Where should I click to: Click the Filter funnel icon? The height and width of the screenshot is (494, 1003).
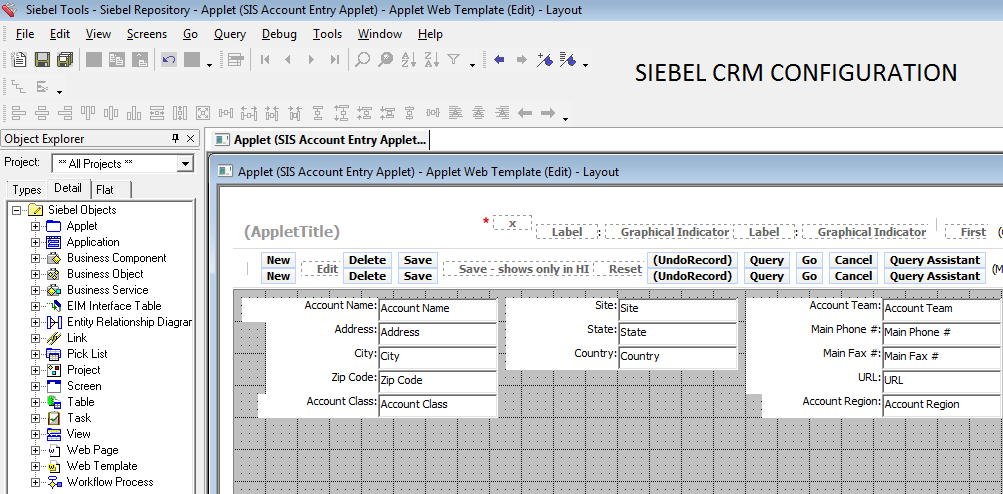(x=454, y=60)
